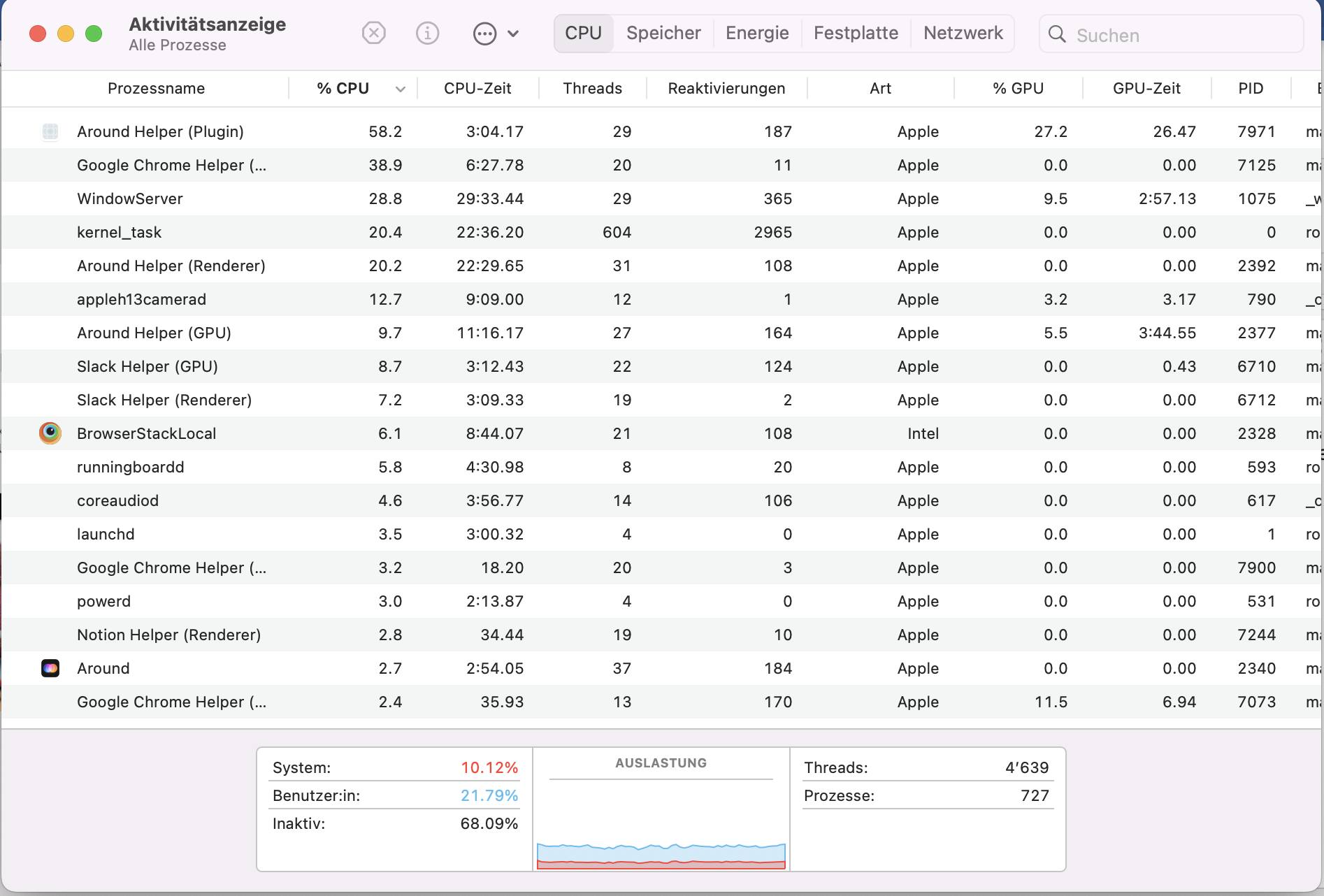Click the 29:33.44 CPU-Zeit value
The width and height of the screenshot is (1324, 896).
tap(490, 198)
